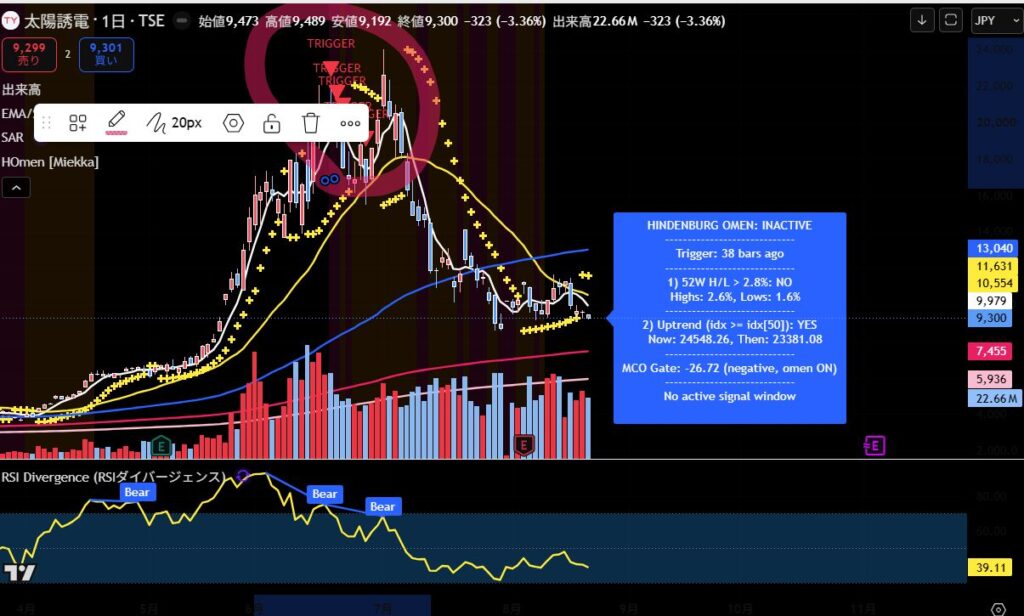Click the TY symbol logo
This screenshot has height=616, width=1024.
point(10,21)
